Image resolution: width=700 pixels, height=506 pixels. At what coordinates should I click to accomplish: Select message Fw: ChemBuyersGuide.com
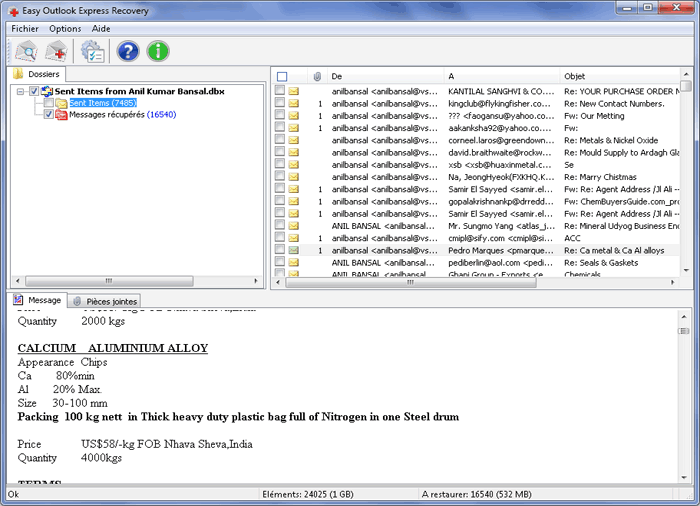pos(621,202)
